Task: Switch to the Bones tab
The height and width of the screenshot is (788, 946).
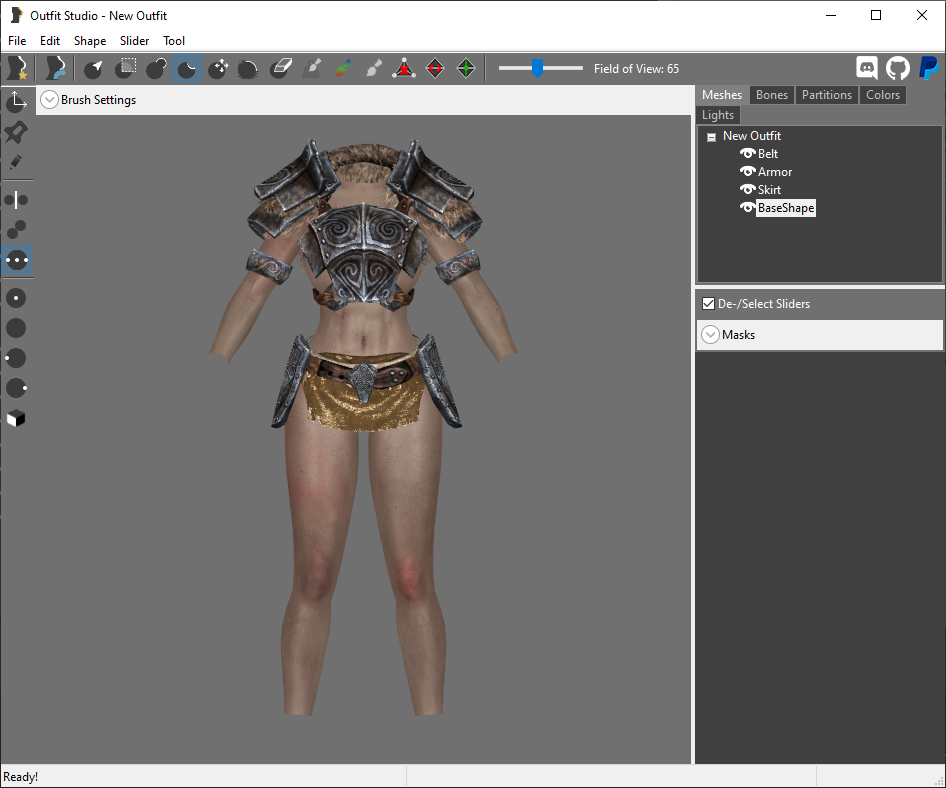Action: [772, 95]
